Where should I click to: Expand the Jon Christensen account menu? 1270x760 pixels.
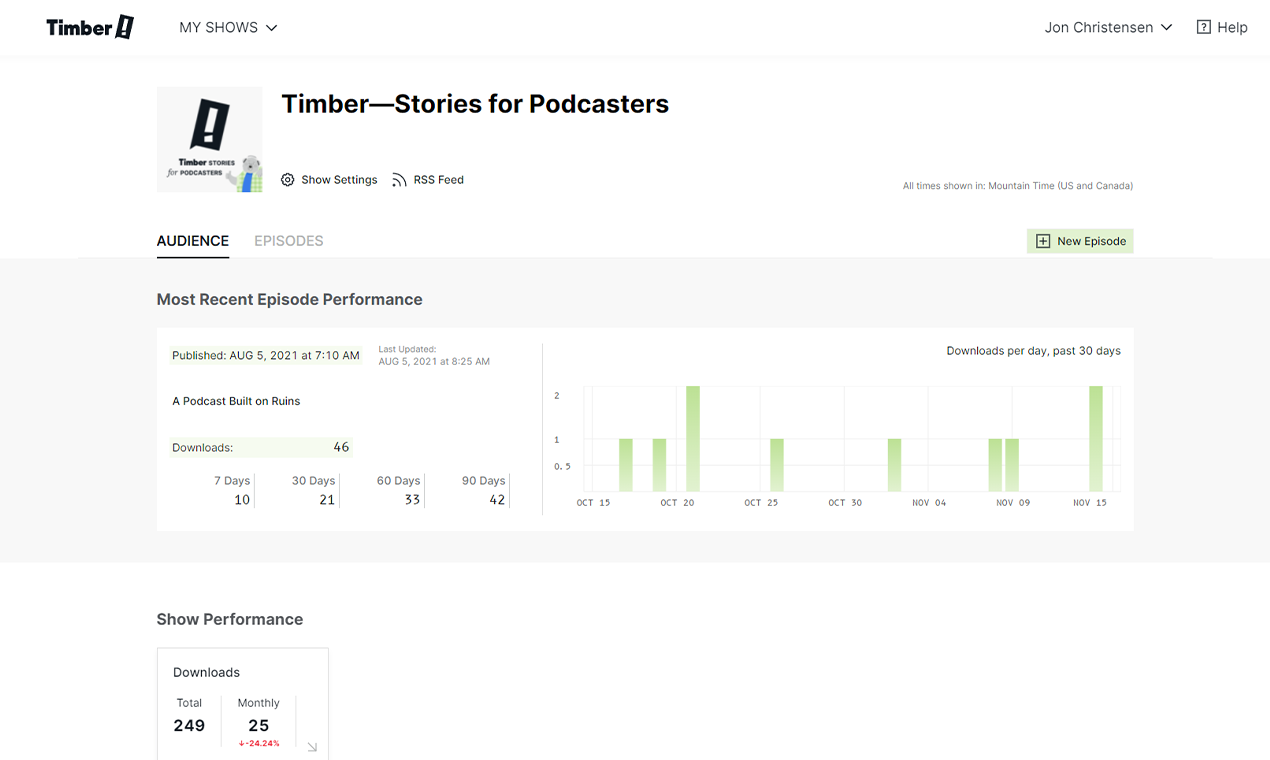pyautogui.click(x=1108, y=27)
